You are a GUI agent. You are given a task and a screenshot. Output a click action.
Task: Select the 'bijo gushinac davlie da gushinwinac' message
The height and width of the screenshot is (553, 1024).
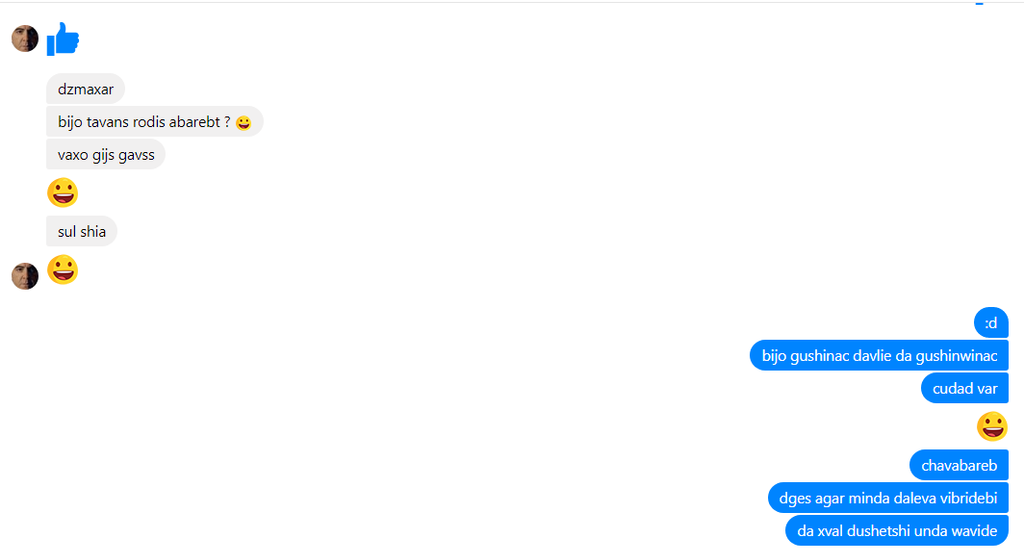pyautogui.click(x=879, y=355)
